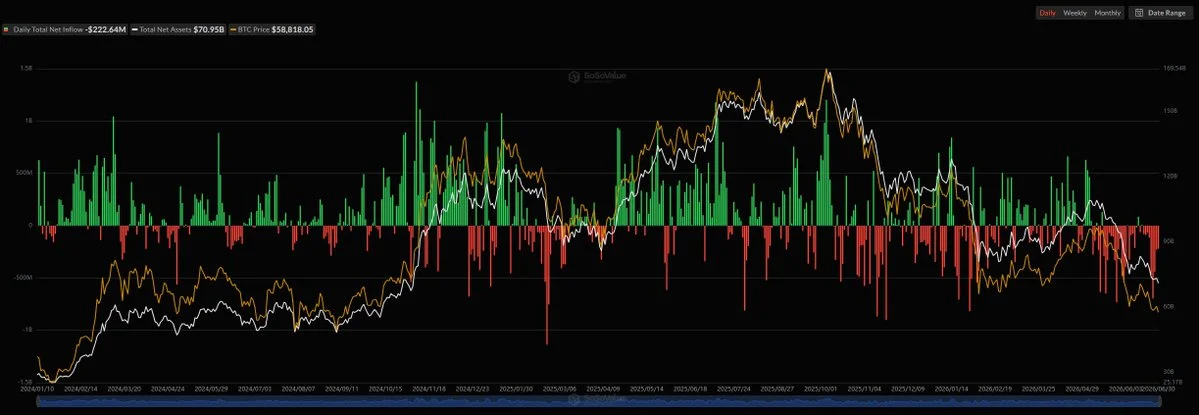This screenshot has height=415, width=1199.
Task: Click the 120B label on right axis
Action: tap(1170, 176)
